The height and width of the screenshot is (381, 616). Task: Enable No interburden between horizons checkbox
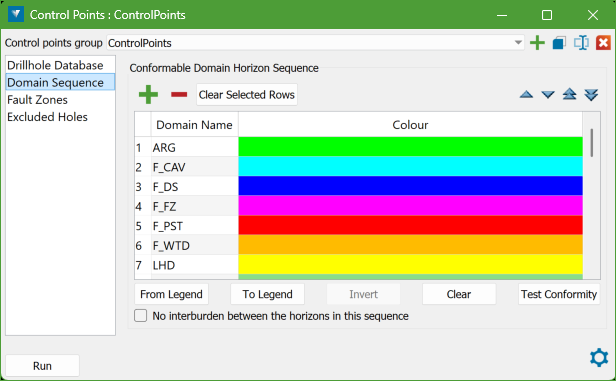pyautogui.click(x=141, y=316)
